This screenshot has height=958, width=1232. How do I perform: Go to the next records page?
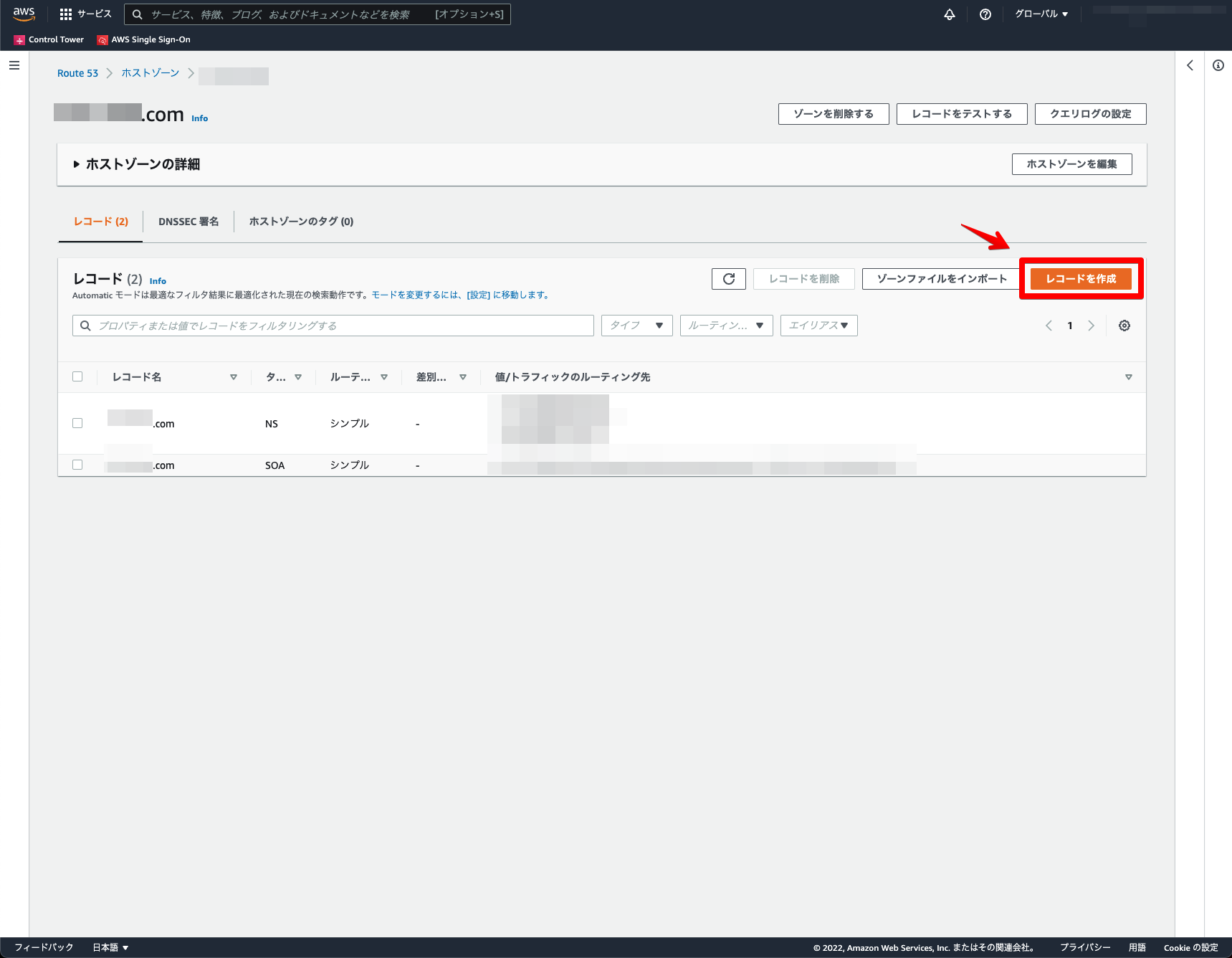(x=1091, y=326)
